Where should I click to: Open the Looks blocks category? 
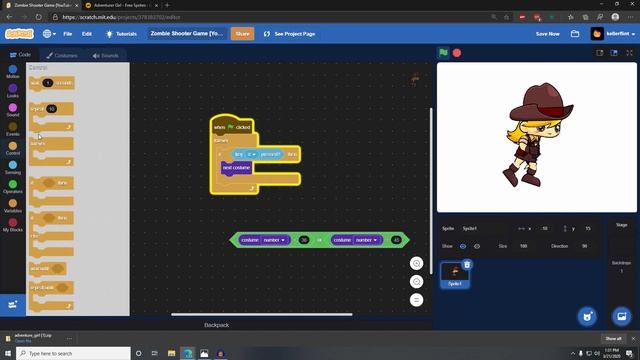click(x=13, y=91)
